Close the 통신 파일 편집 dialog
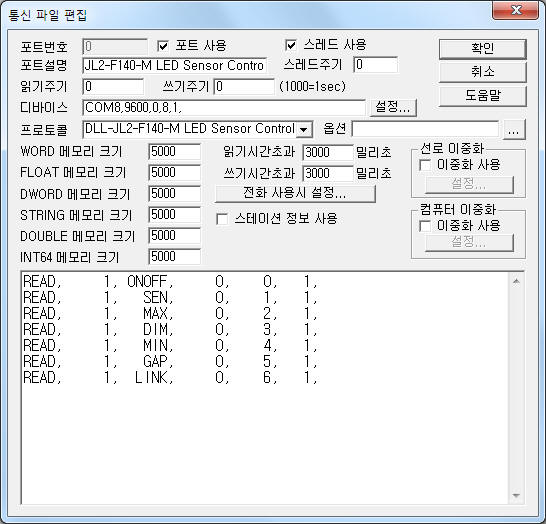The image size is (546, 524). [x=516, y=11]
